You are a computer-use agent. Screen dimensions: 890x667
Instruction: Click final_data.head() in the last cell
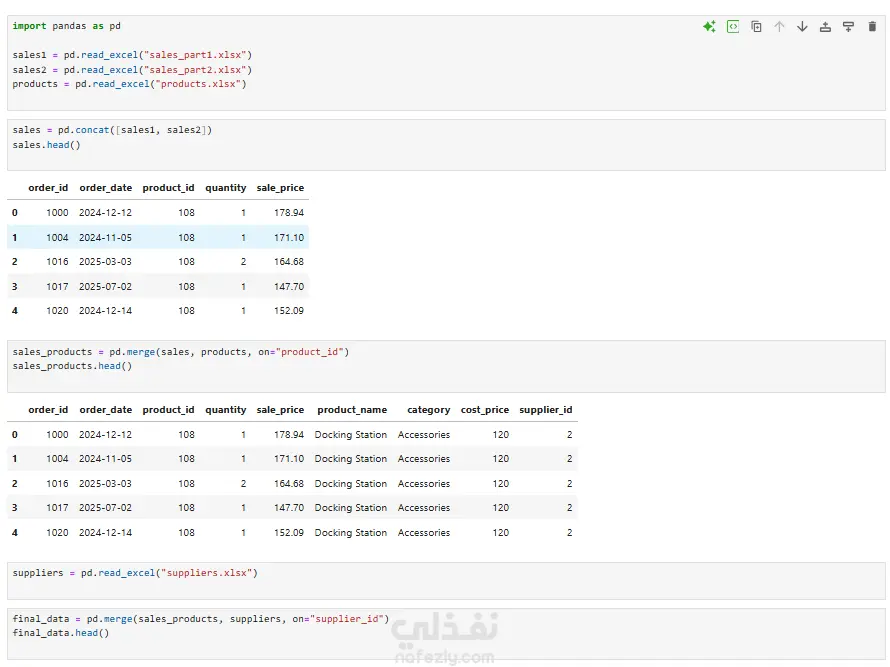click(61, 634)
